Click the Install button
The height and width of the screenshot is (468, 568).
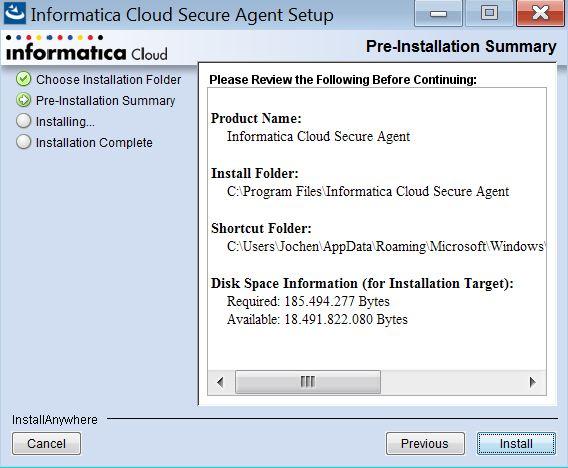pos(516,443)
